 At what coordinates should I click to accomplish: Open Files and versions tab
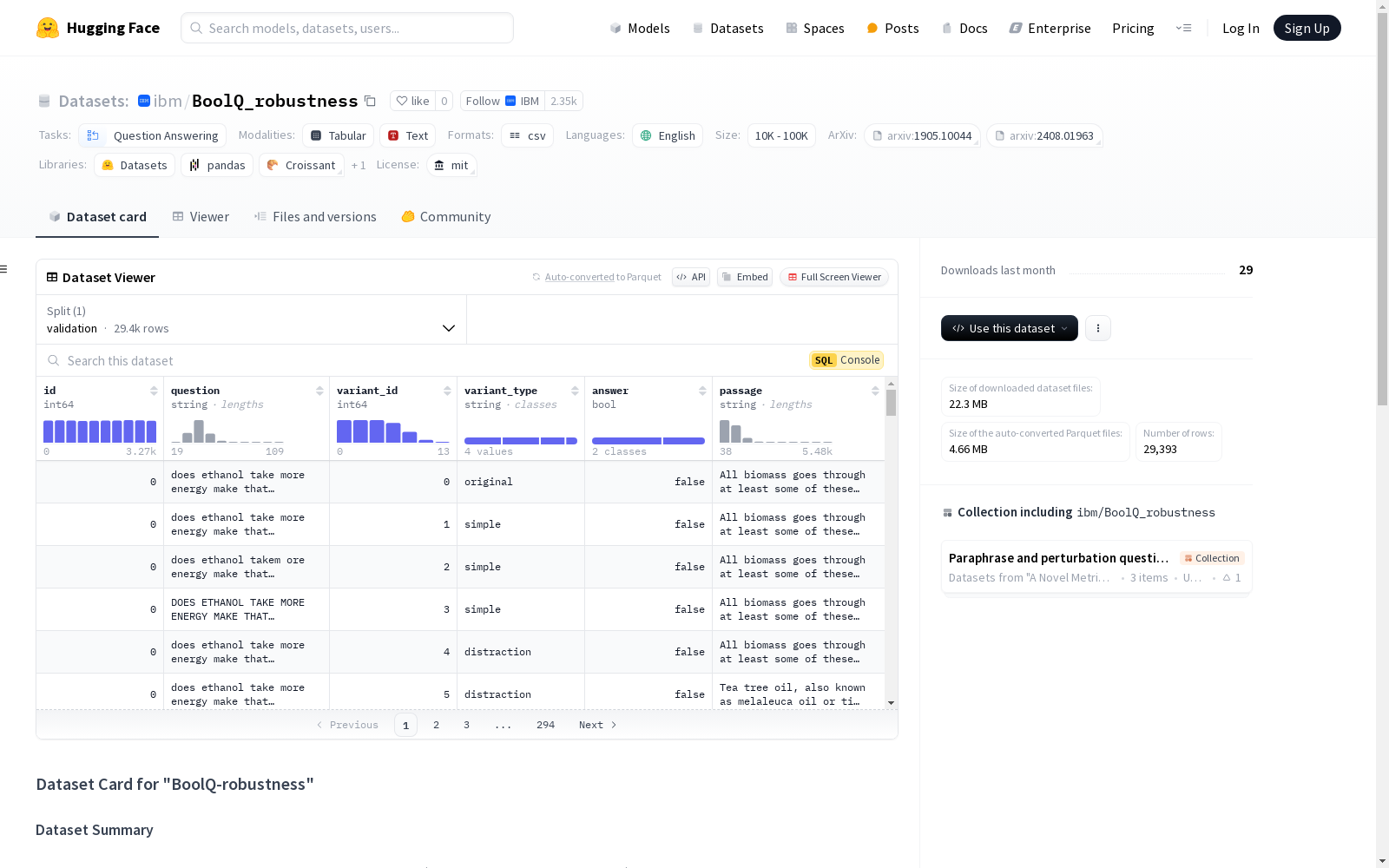pyautogui.click(x=315, y=217)
